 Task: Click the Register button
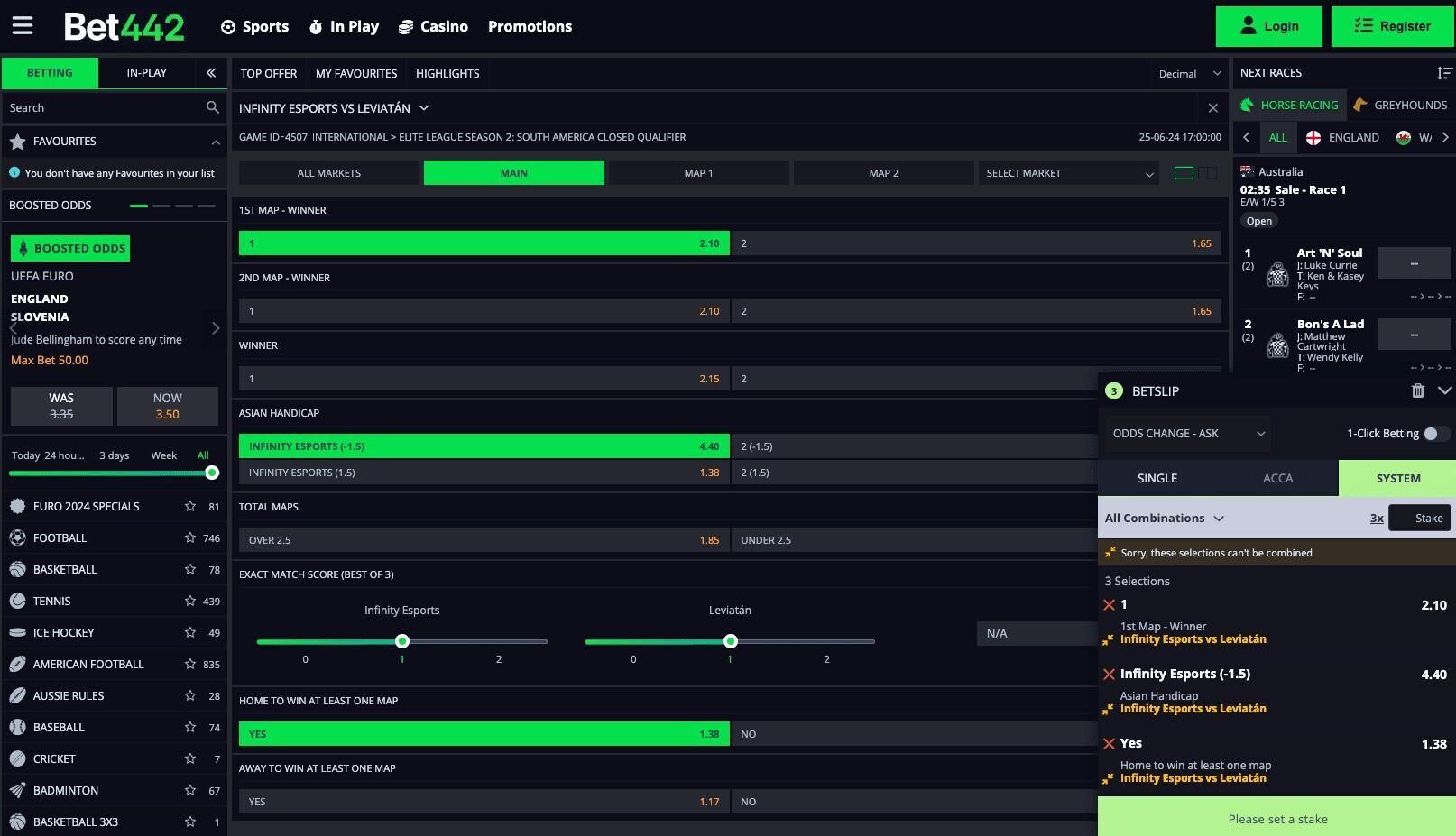coord(1393,26)
